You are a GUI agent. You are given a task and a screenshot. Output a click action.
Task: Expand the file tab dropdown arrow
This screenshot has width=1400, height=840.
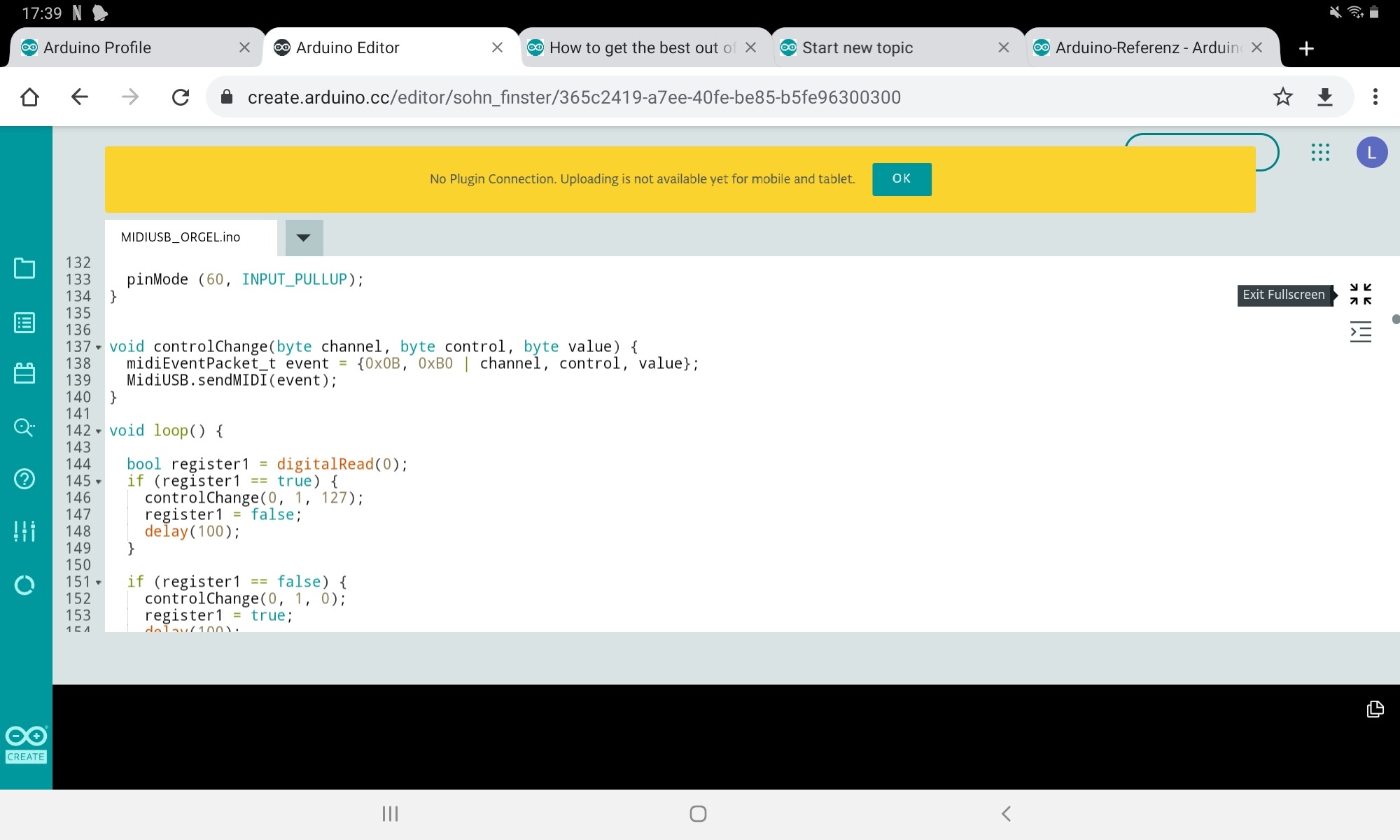tap(303, 237)
